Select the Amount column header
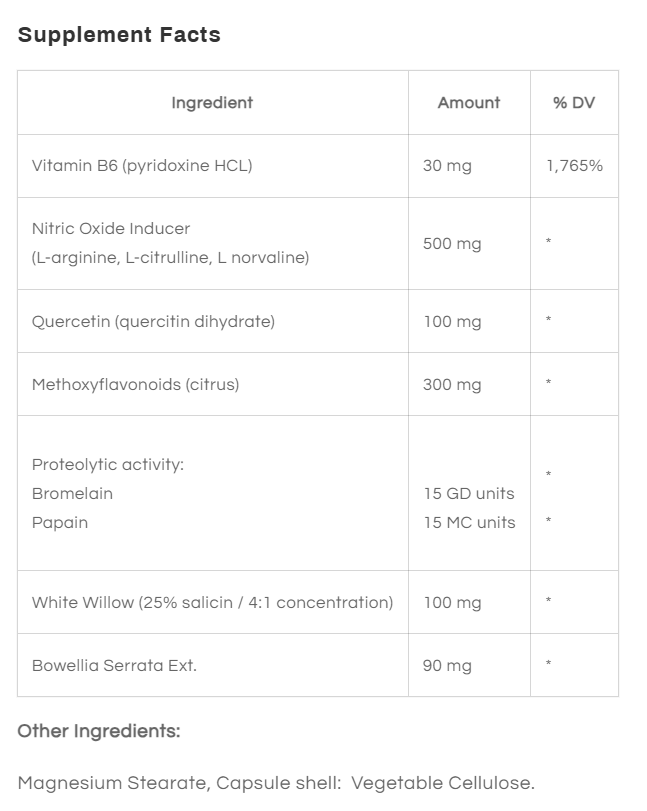The image size is (647, 811). click(469, 102)
